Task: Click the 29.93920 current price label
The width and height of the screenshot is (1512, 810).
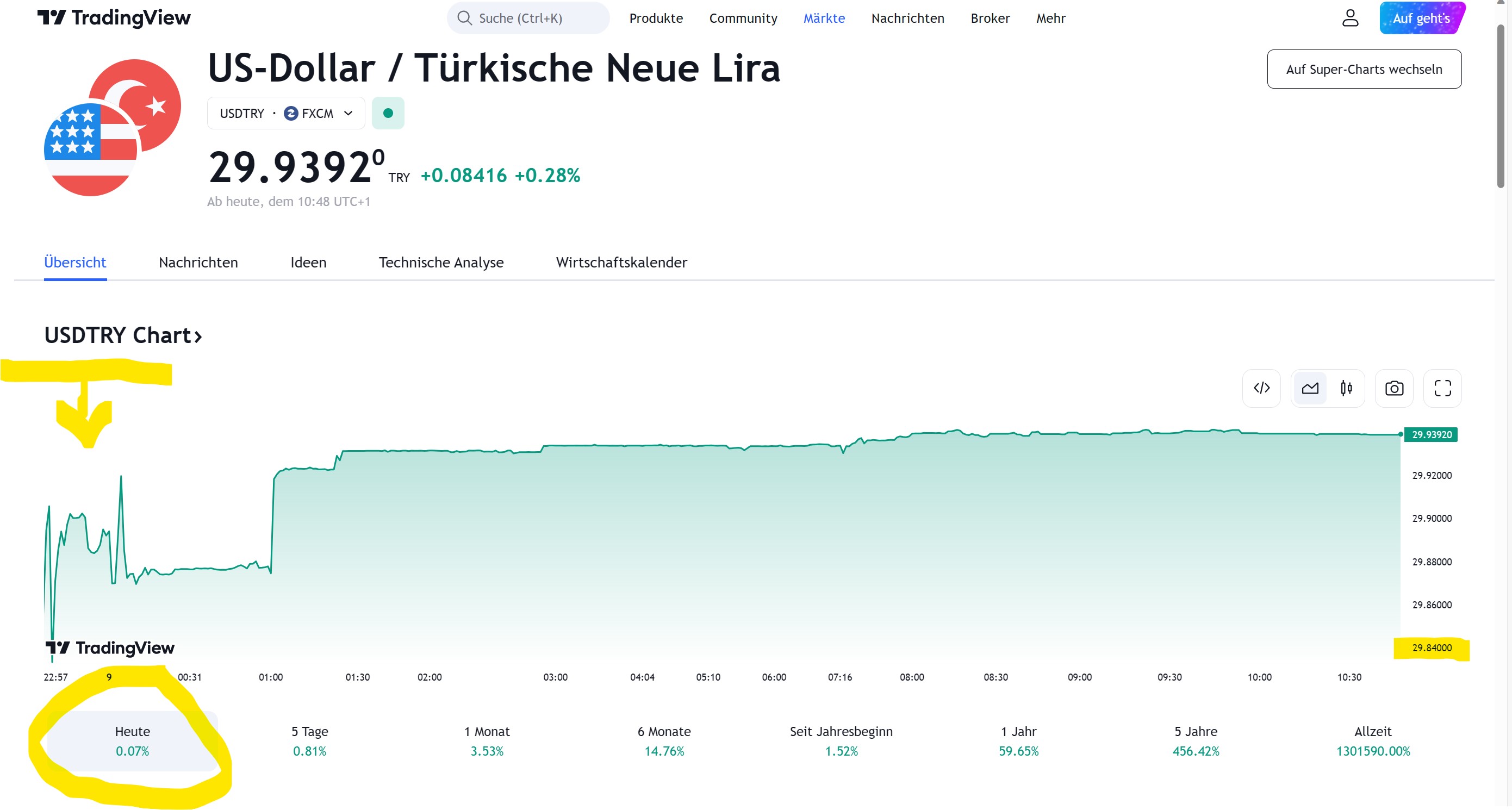Action: [1431, 434]
